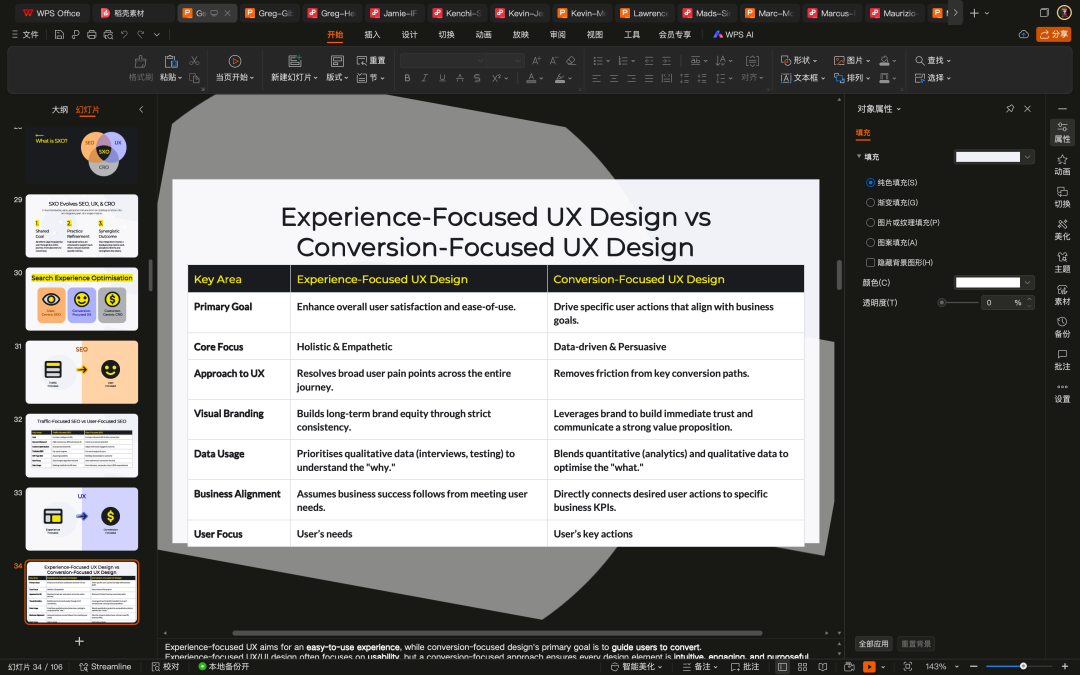Screen dimensions: 1080x675
Task: Select slide 32 thumbnail Traffic-Focused SEO
Action: 82,445
